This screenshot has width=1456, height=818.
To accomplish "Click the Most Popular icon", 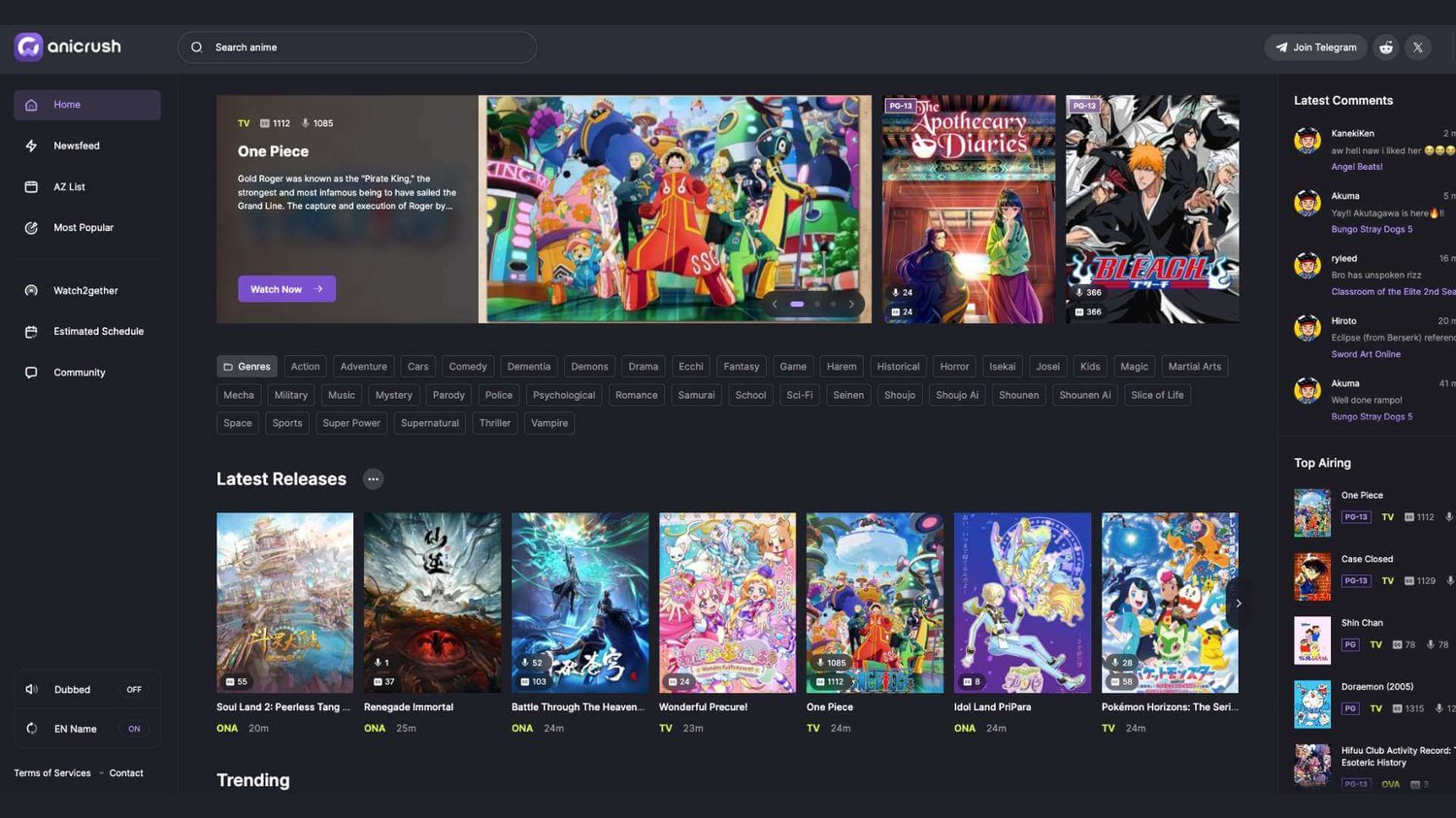I will point(31,228).
